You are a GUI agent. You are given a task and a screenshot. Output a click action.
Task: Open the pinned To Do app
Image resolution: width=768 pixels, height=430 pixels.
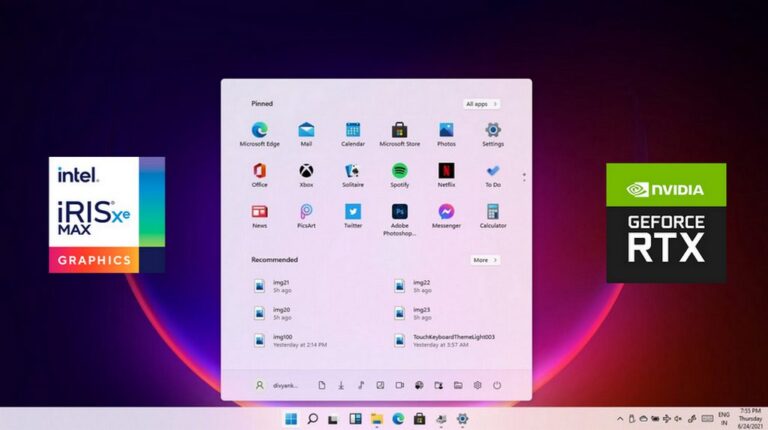[x=493, y=175]
